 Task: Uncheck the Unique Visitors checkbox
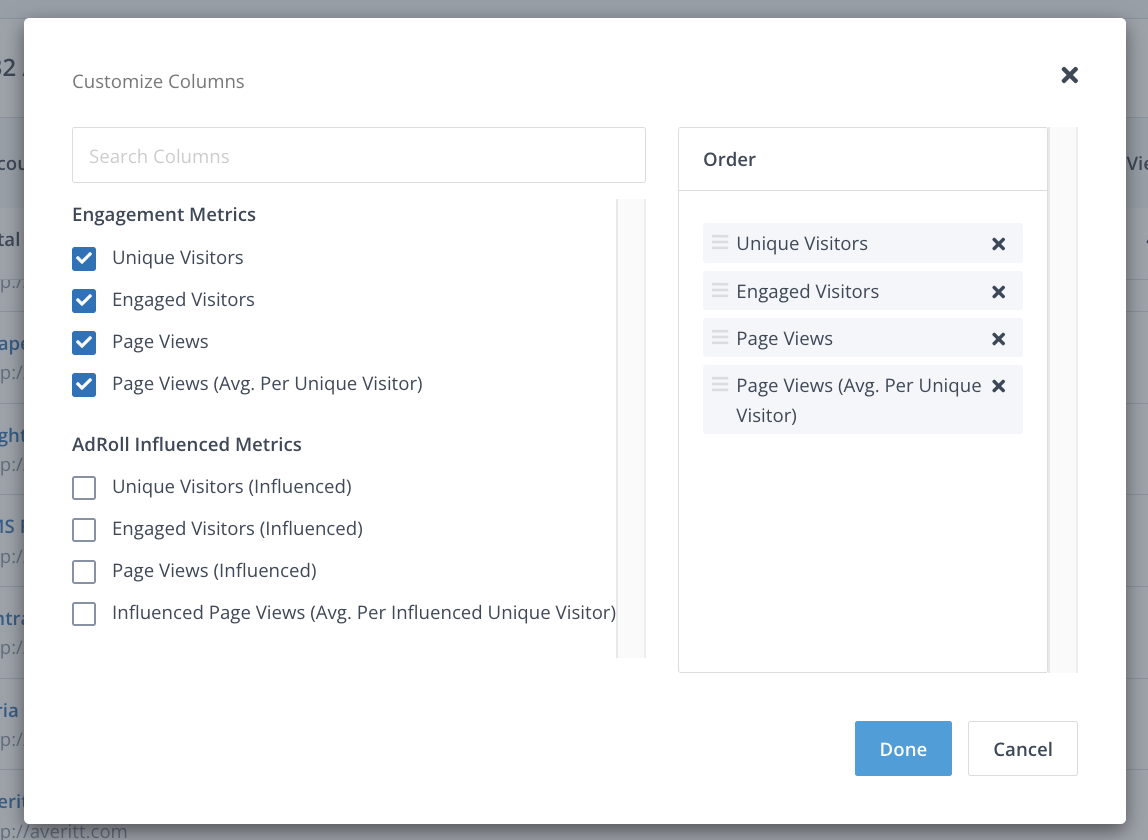[x=84, y=258]
